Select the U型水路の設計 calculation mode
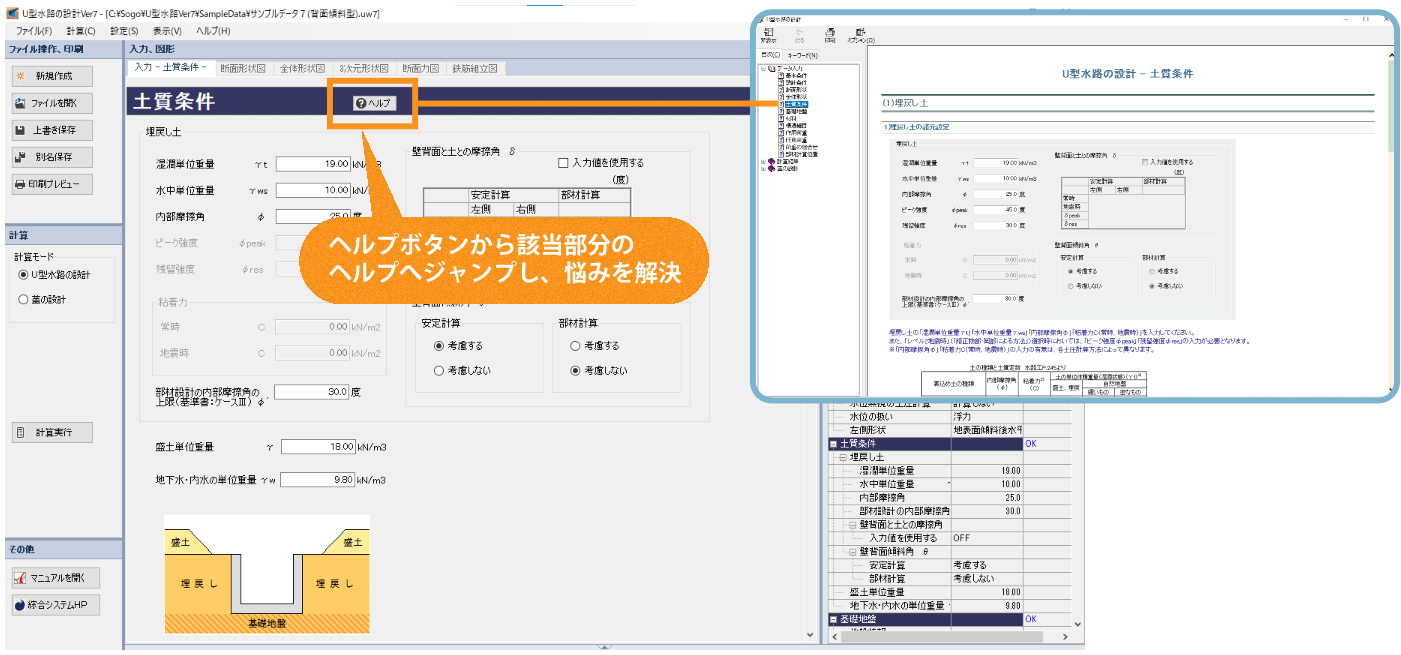The image size is (1401, 655). pyautogui.click(x=25, y=275)
